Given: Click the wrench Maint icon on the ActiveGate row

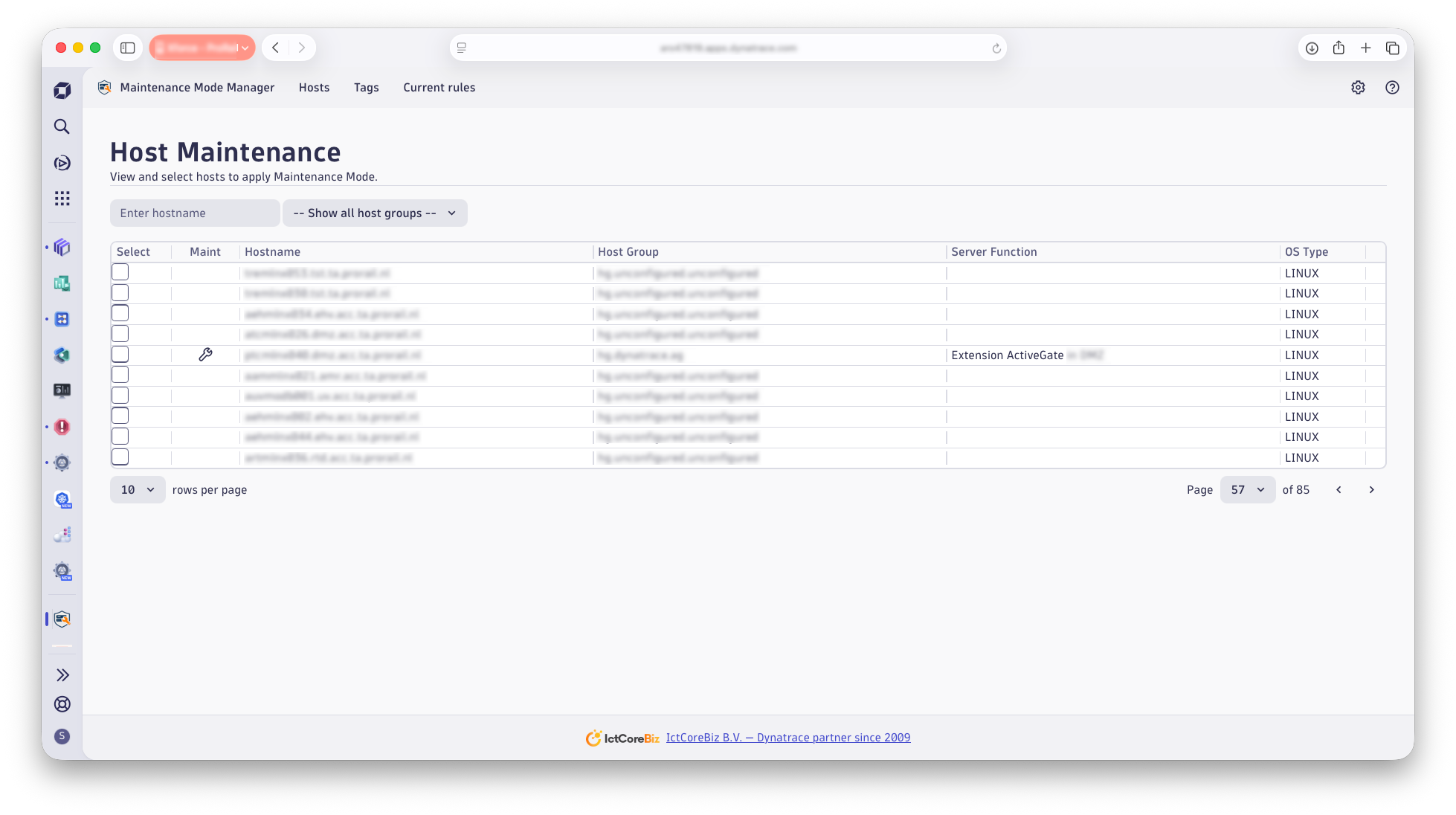Looking at the screenshot, I should [x=205, y=354].
